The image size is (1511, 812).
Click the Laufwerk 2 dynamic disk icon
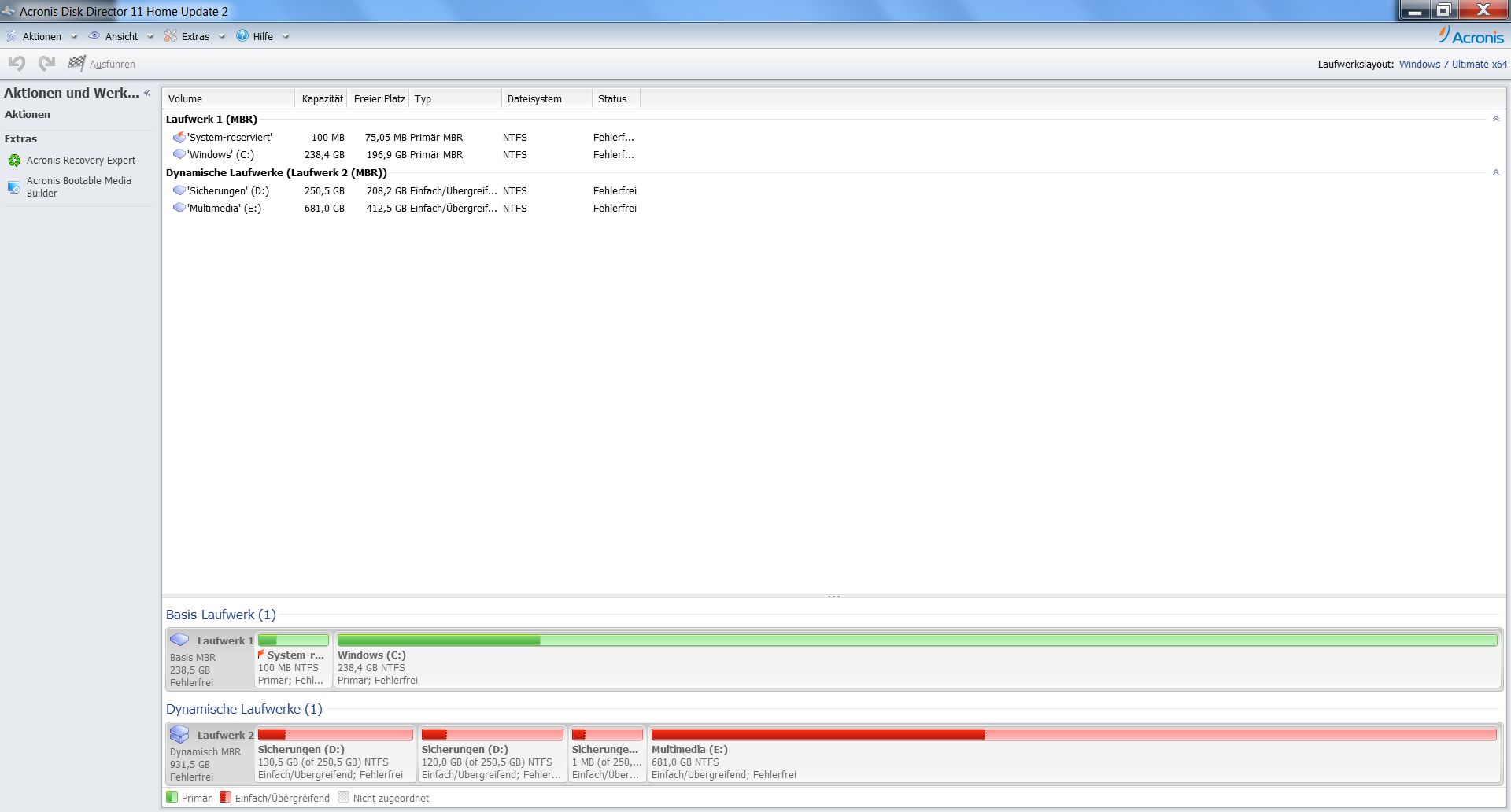(180, 734)
